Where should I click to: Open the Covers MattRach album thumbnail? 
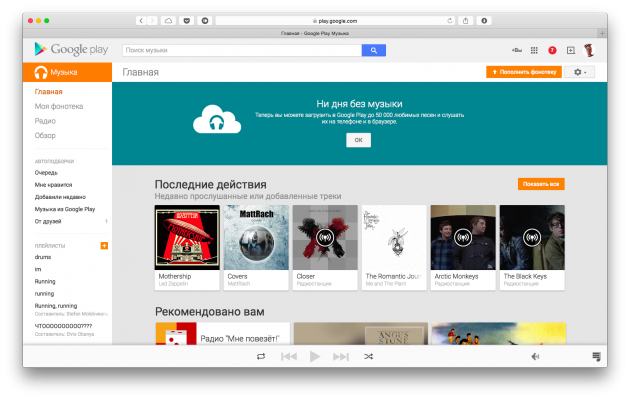pyautogui.click(x=256, y=237)
